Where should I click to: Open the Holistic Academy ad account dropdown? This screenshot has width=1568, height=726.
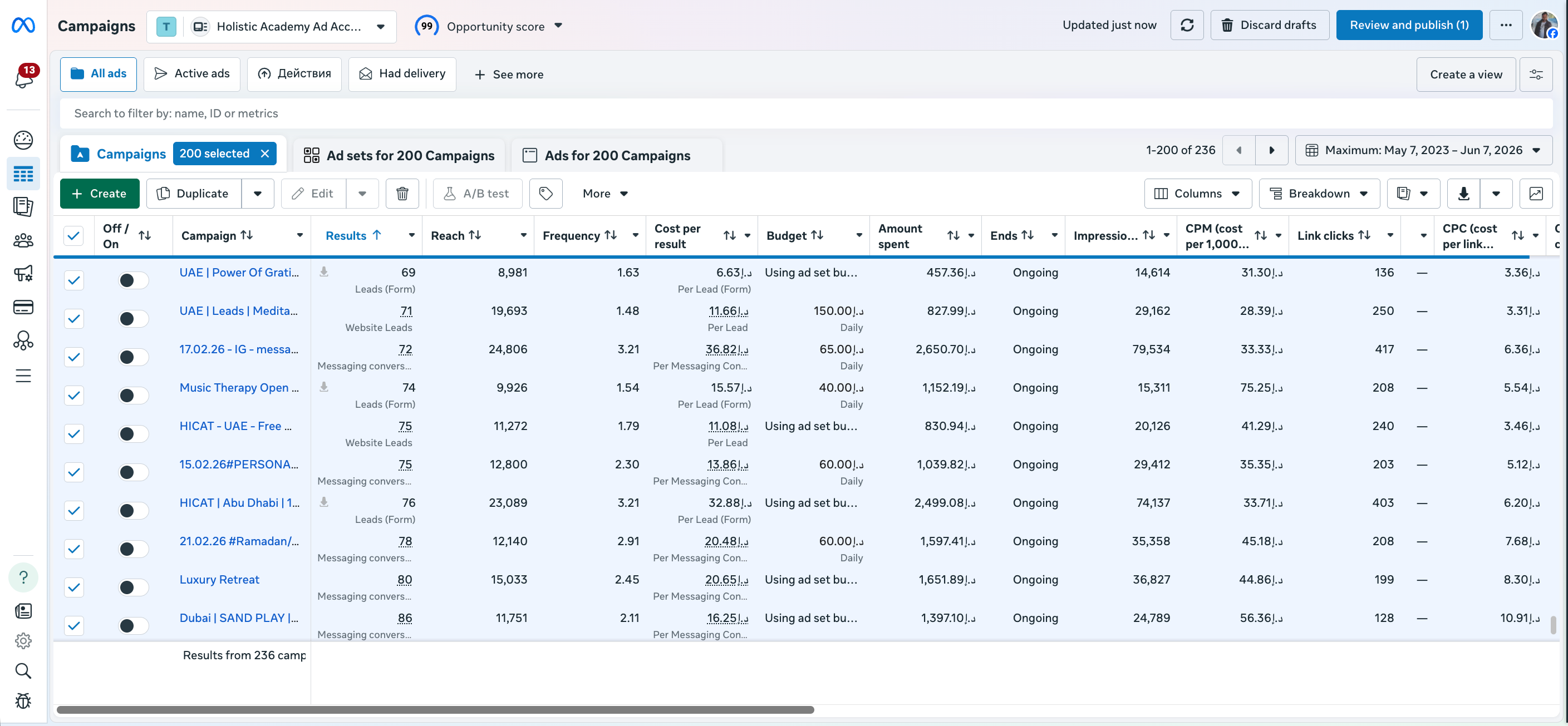(272, 26)
